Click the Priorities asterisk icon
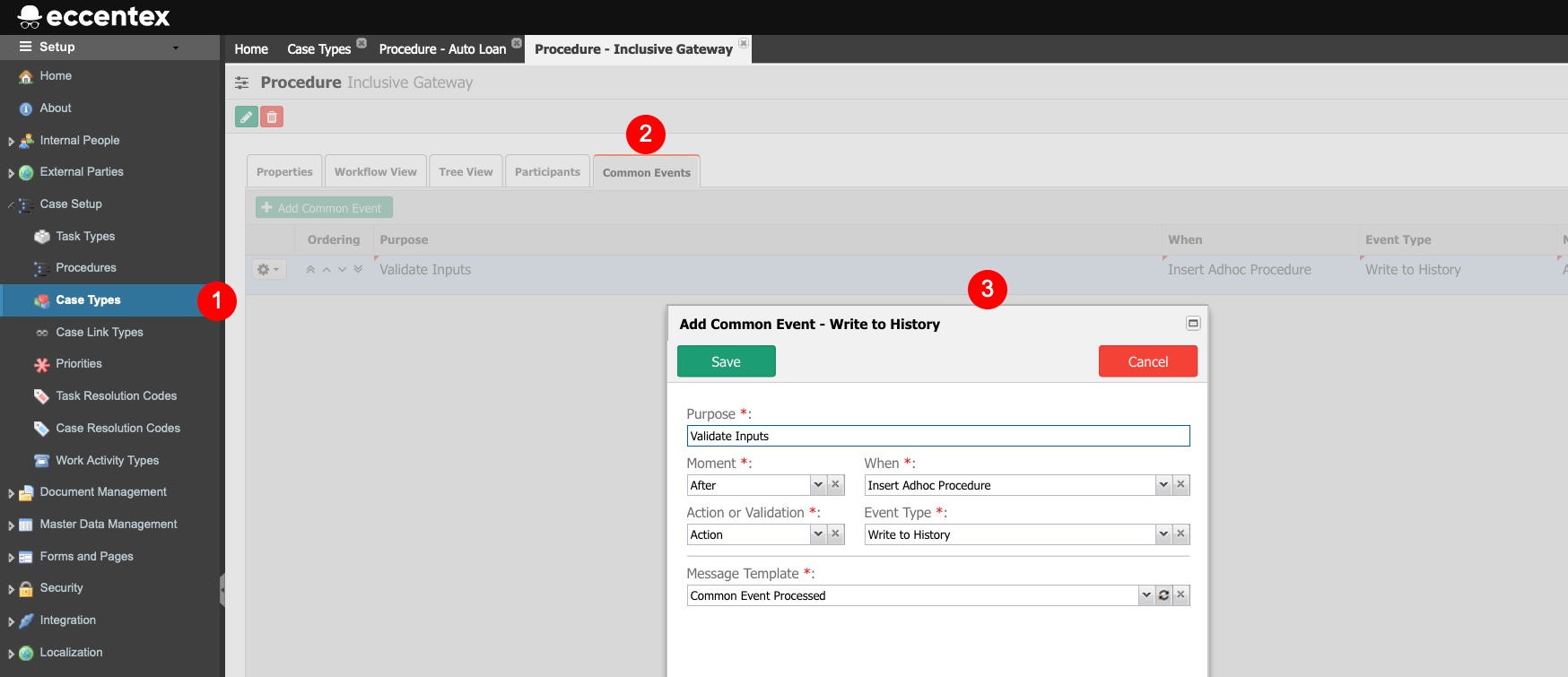Image resolution: width=1568 pixels, height=677 pixels. click(x=41, y=364)
